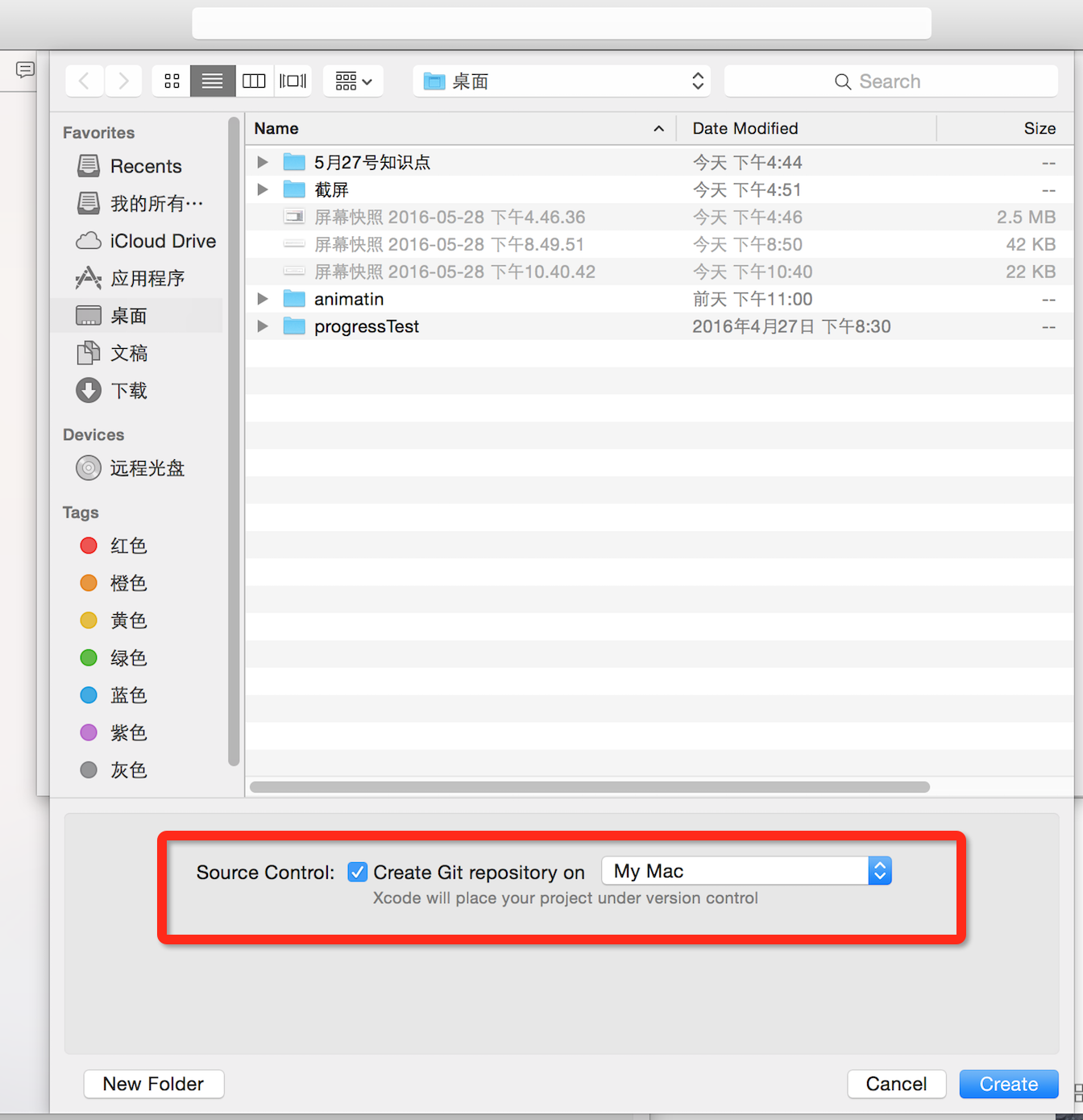Click the New Folder button
The height and width of the screenshot is (1120, 1083).
pyautogui.click(x=153, y=1084)
